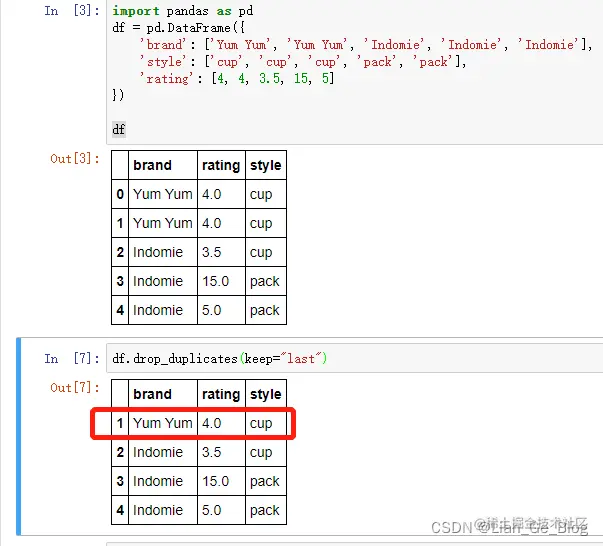
Task: Click 'style' header in Out[7] table
Action: point(266,394)
